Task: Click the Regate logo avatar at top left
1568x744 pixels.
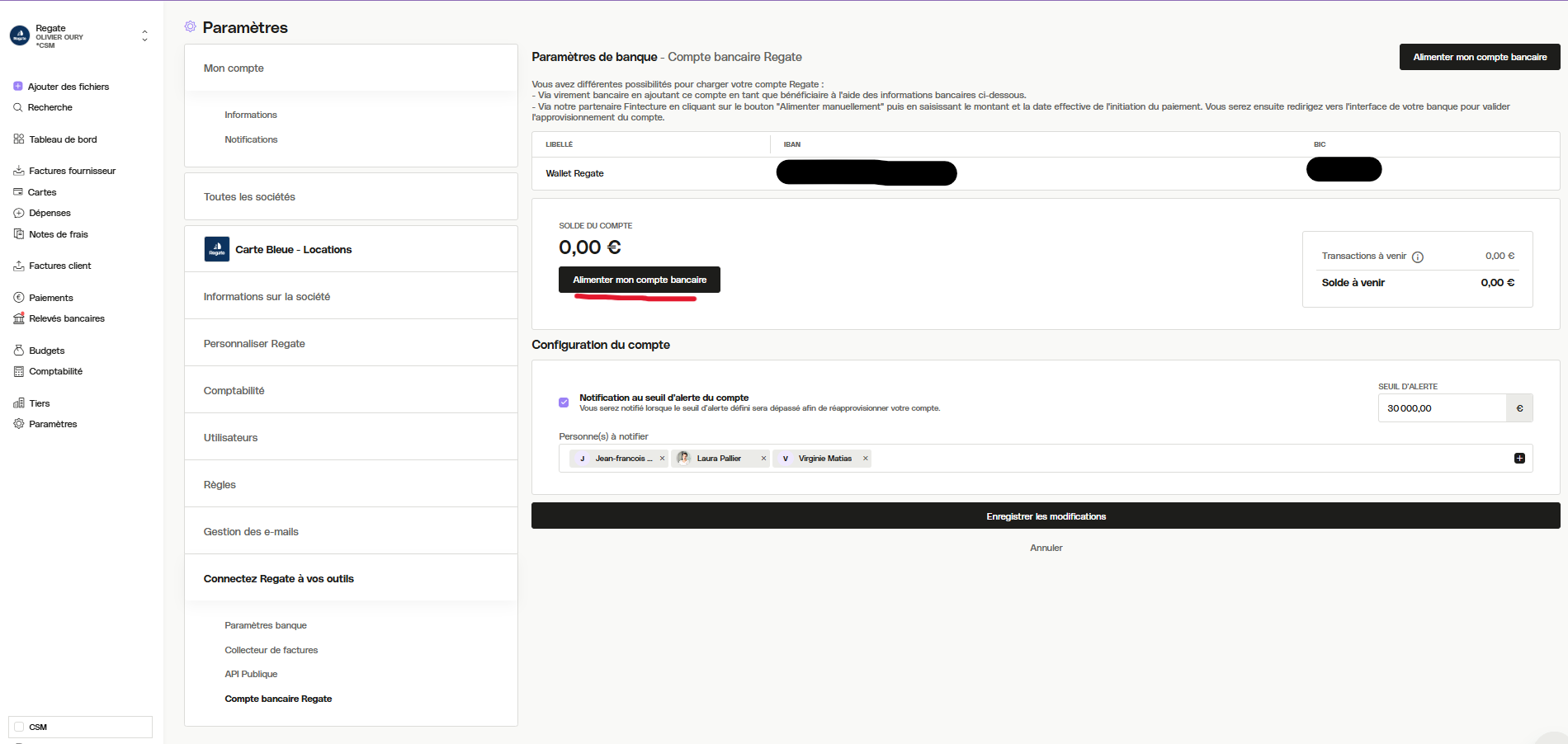Action: pos(20,35)
